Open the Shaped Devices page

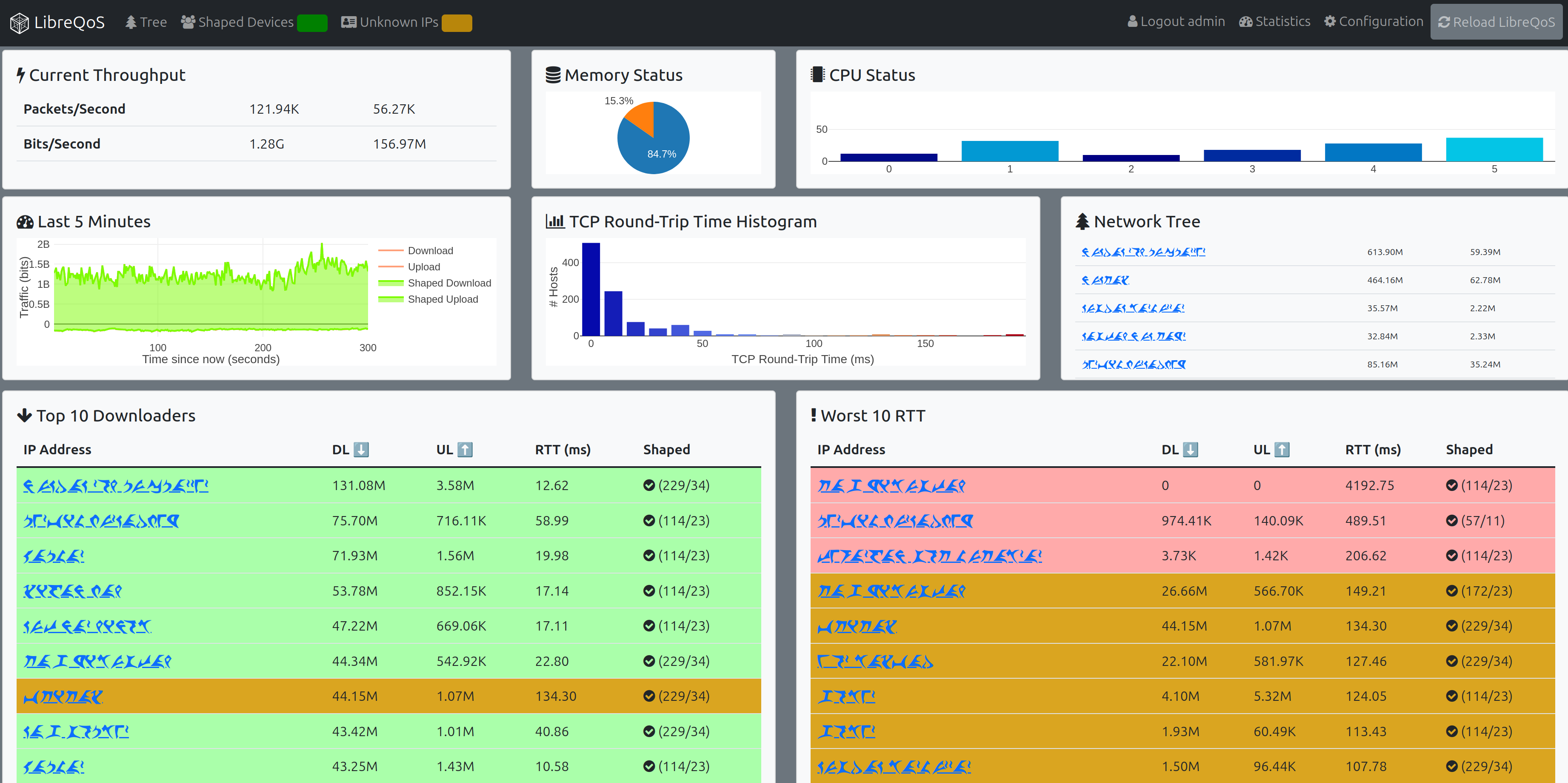246,23
